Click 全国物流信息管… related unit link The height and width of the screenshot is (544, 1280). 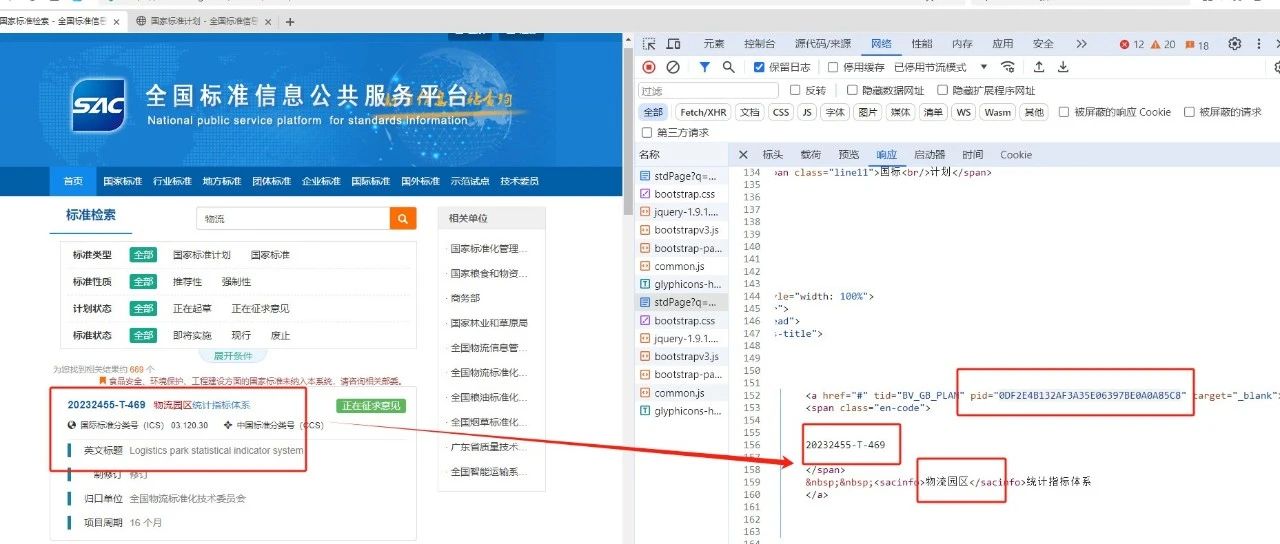click(x=488, y=347)
